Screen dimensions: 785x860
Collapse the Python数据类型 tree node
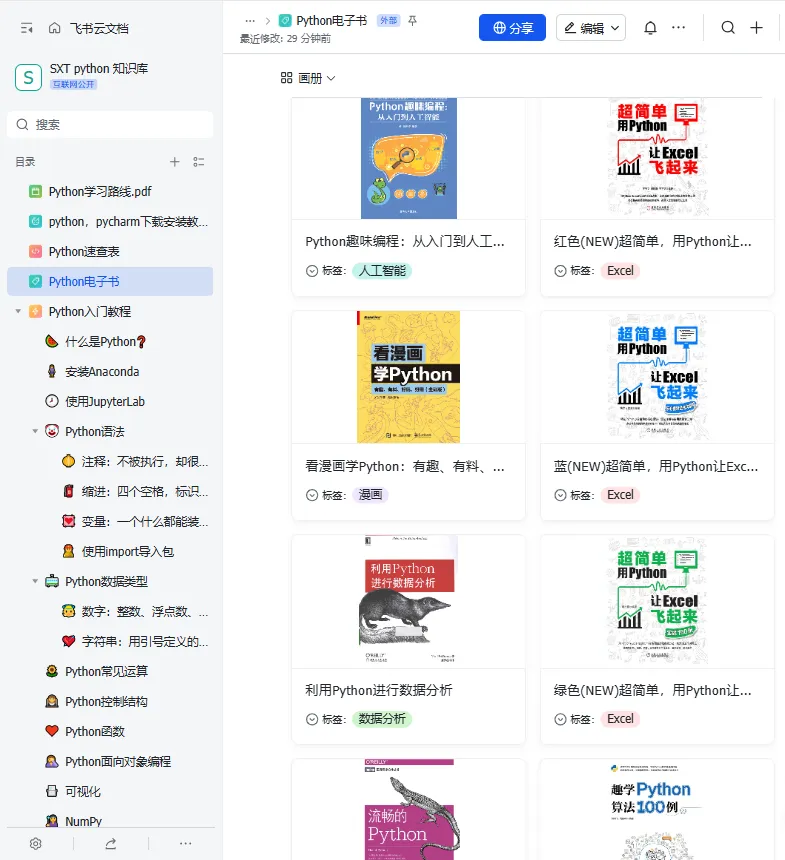(35, 581)
